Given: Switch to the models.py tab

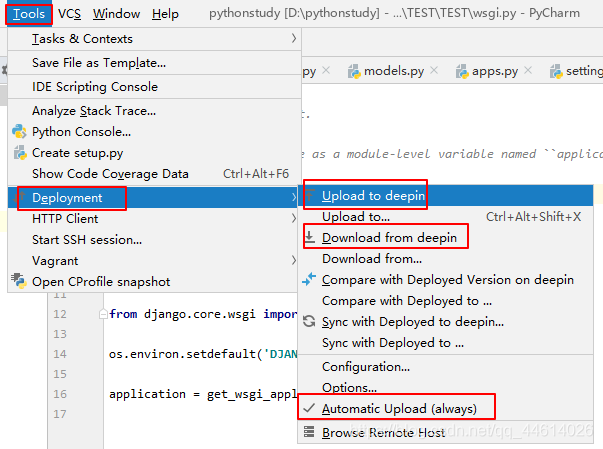Looking at the screenshot, I should click(386, 71).
